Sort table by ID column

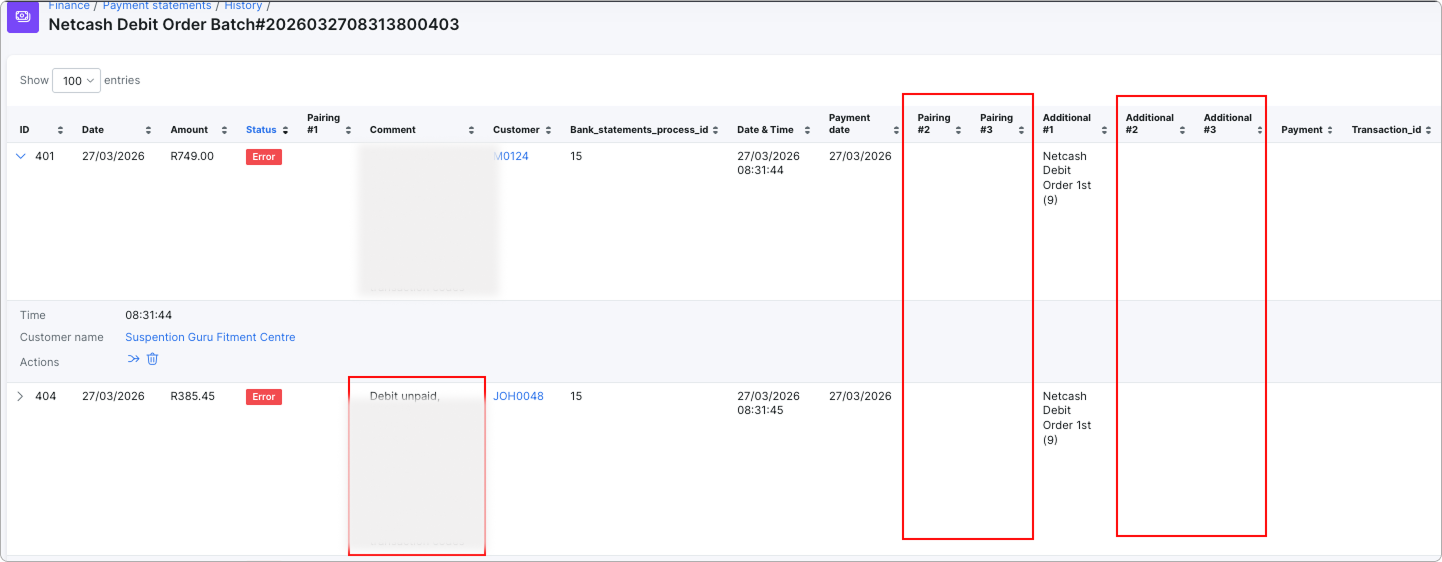coord(41,130)
